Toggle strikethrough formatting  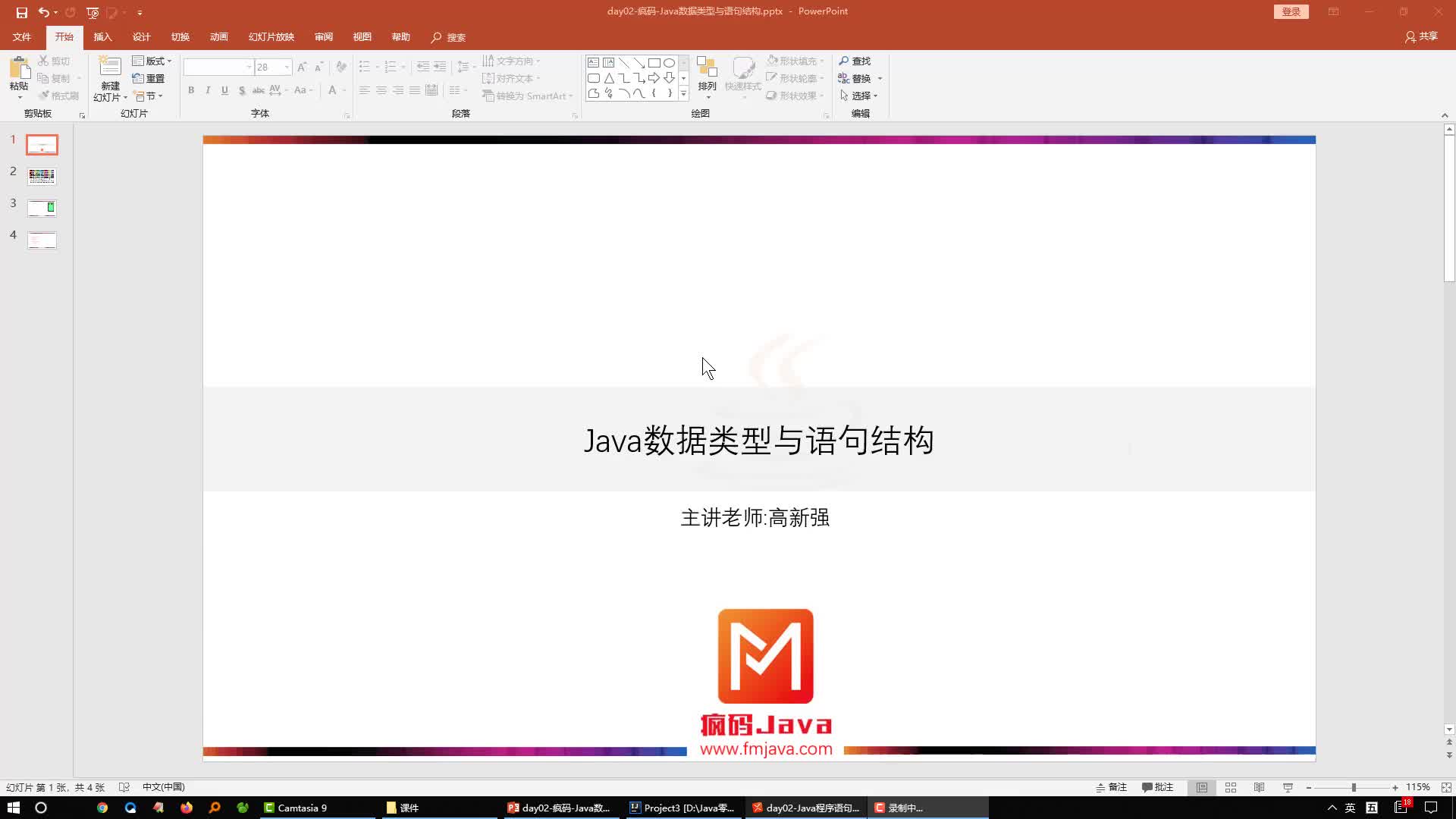[x=259, y=90]
